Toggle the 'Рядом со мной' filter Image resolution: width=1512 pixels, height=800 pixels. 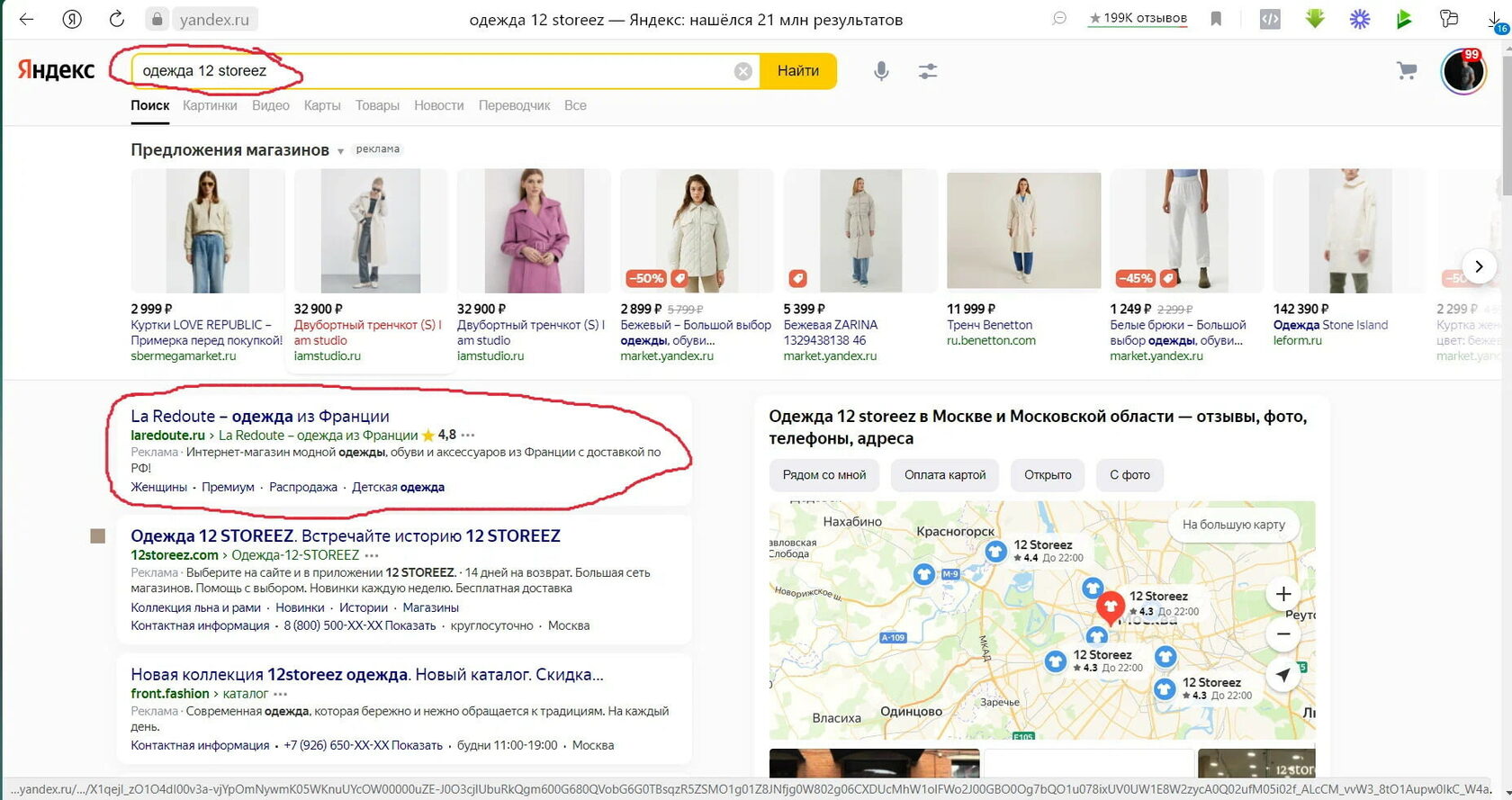tap(824, 475)
